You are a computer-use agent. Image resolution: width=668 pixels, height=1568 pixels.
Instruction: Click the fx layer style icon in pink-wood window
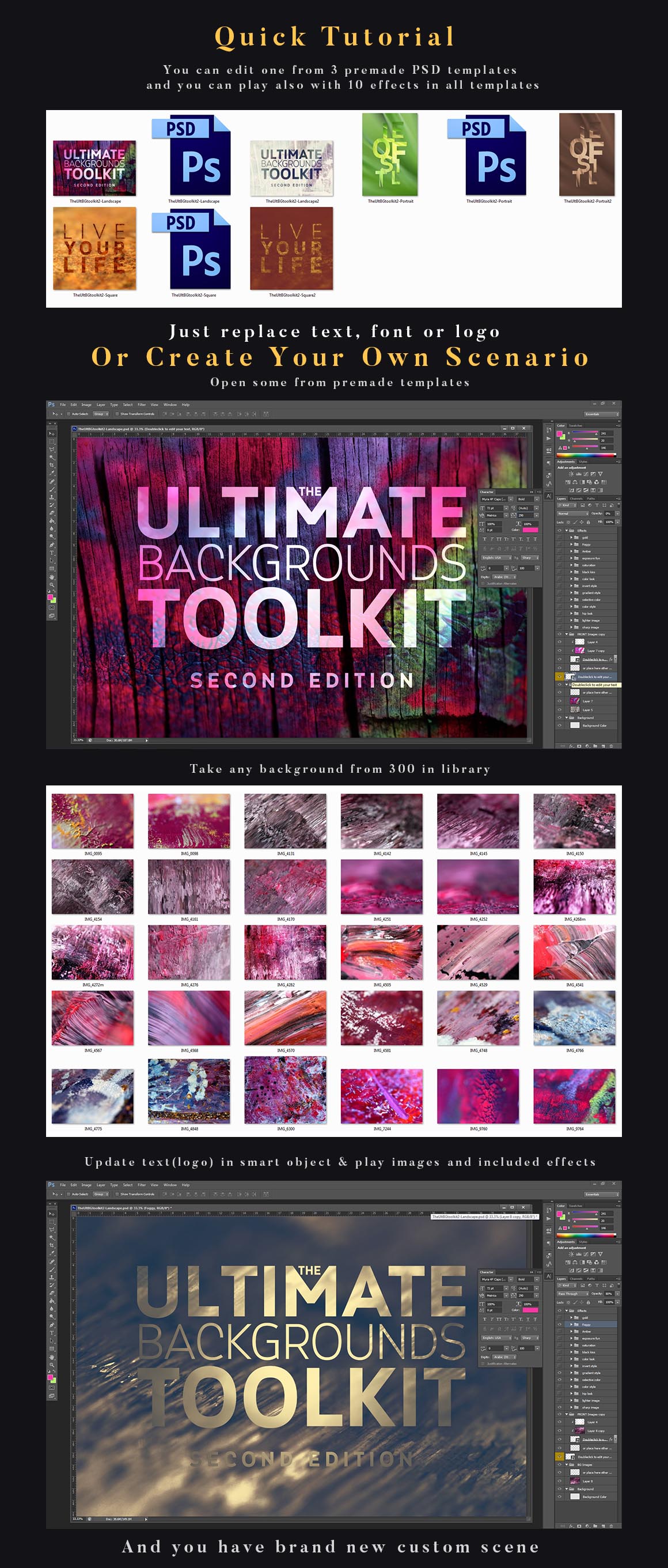[571, 746]
